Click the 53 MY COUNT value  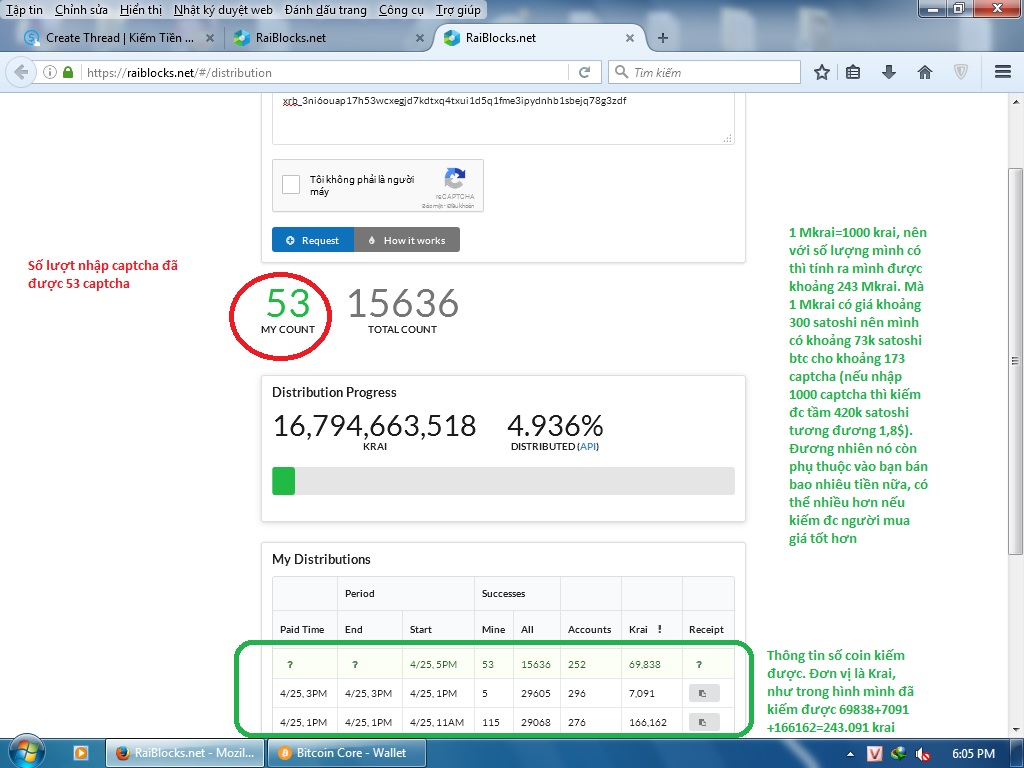coord(288,304)
